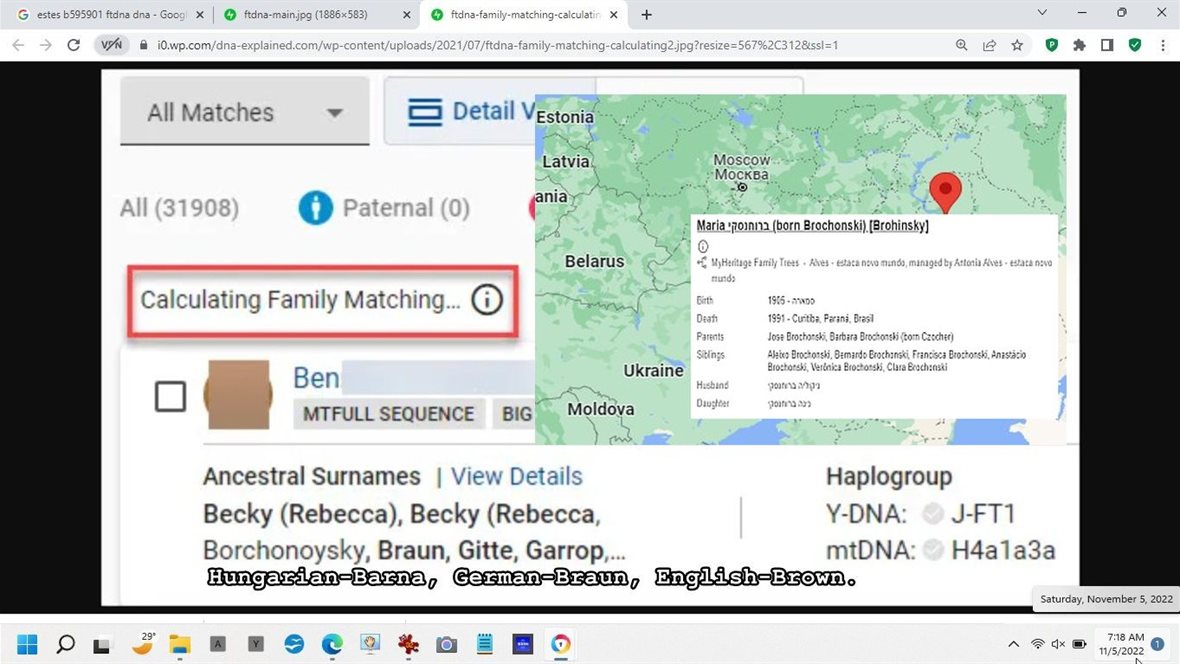Toggle the VPN badge in address bar
This screenshot has width=1180, height=664.
coord(110,45)
